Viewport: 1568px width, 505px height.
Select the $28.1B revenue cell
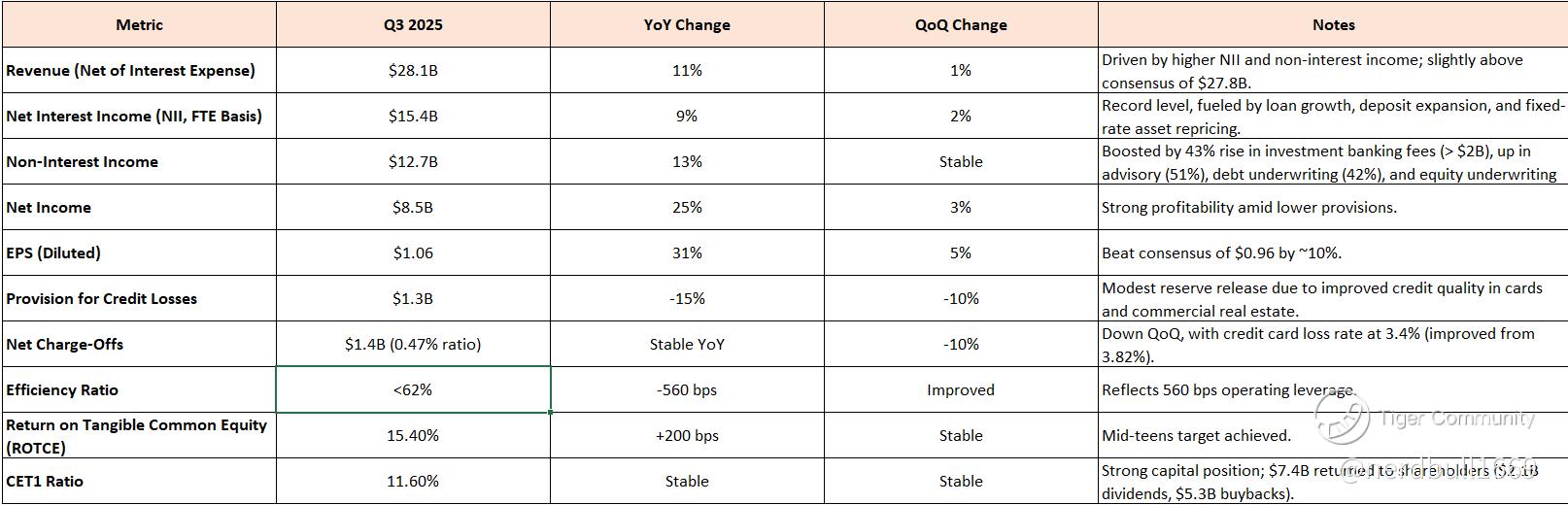pyautogui.click(x=413, y=71)
